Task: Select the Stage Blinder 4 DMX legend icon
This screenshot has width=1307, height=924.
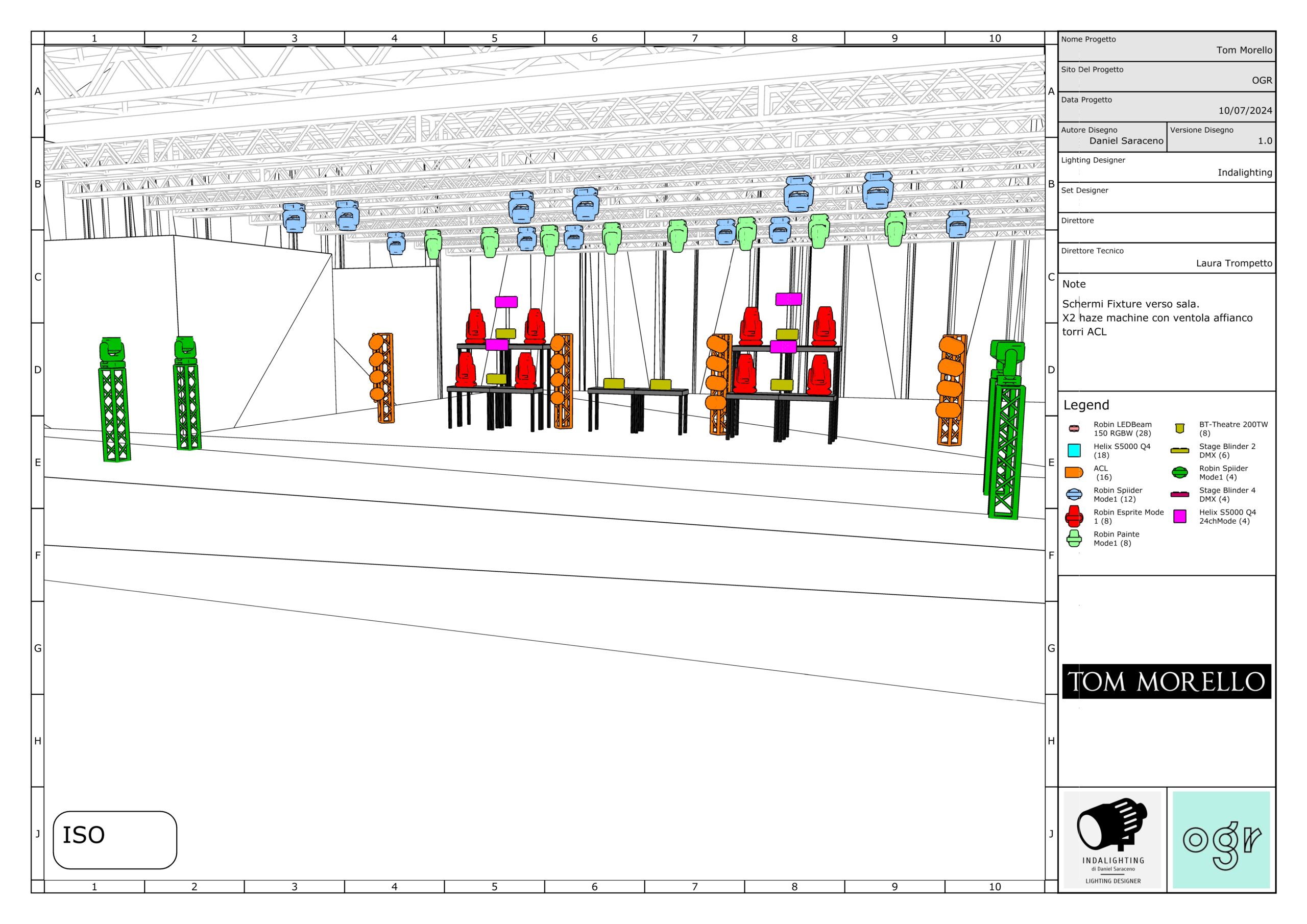Action: click(x=1179, y=494)
